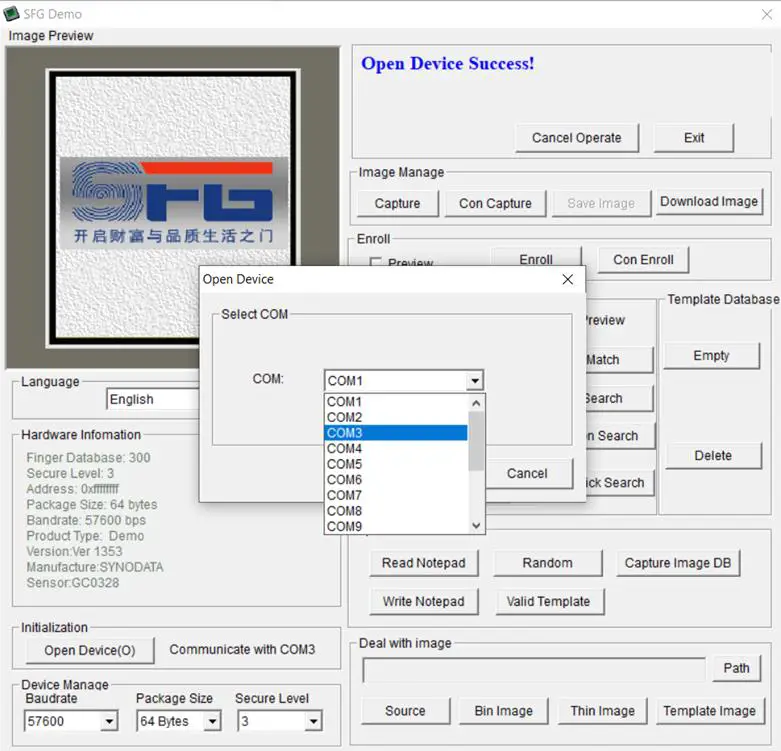Click the Open Device(O) button
Viewport: 781px width, 751px height.
pyautogui.click(x=89, y=650)
